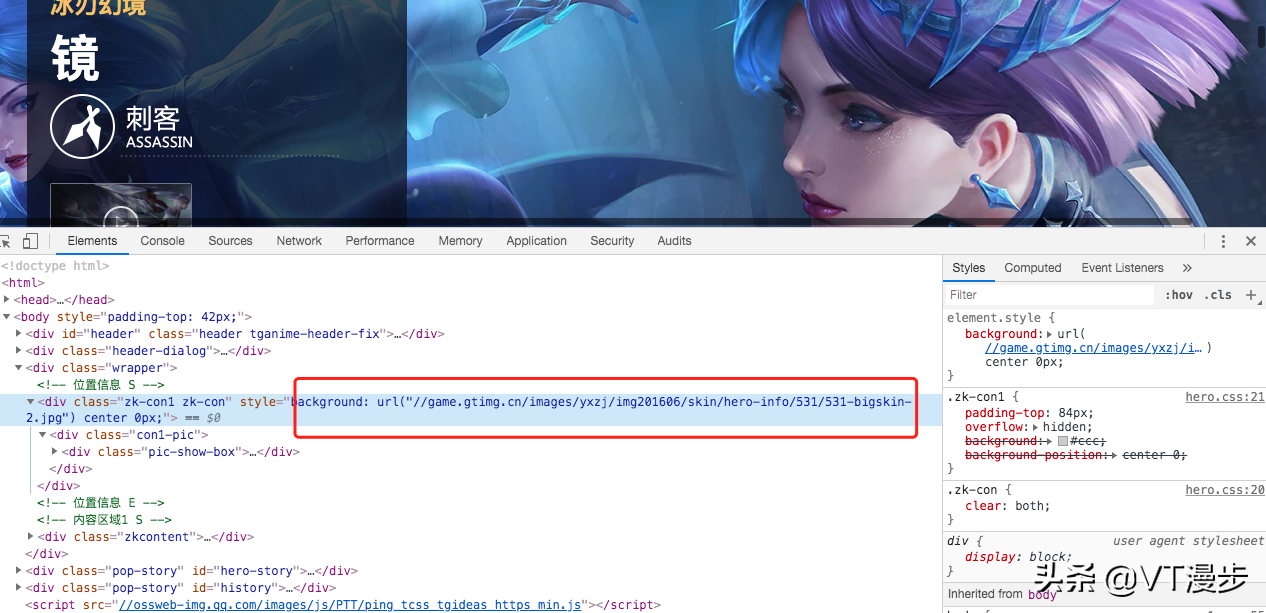
Task: Click the page's vertical scrollbar thumb
Action: 1261,36
